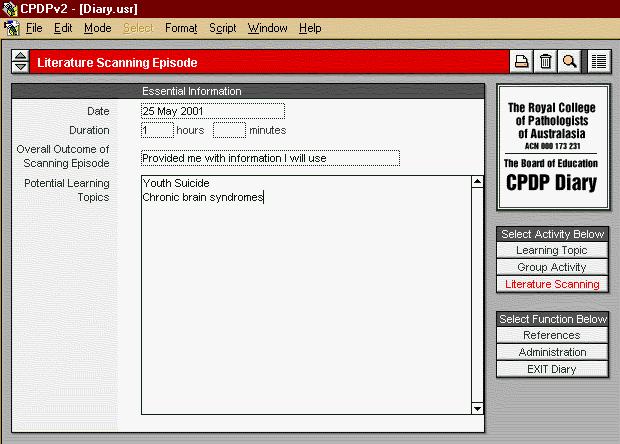Click the CPDPv2 application icon in title bar
This screenshot has height=444, width=620.
pos(11,9)
